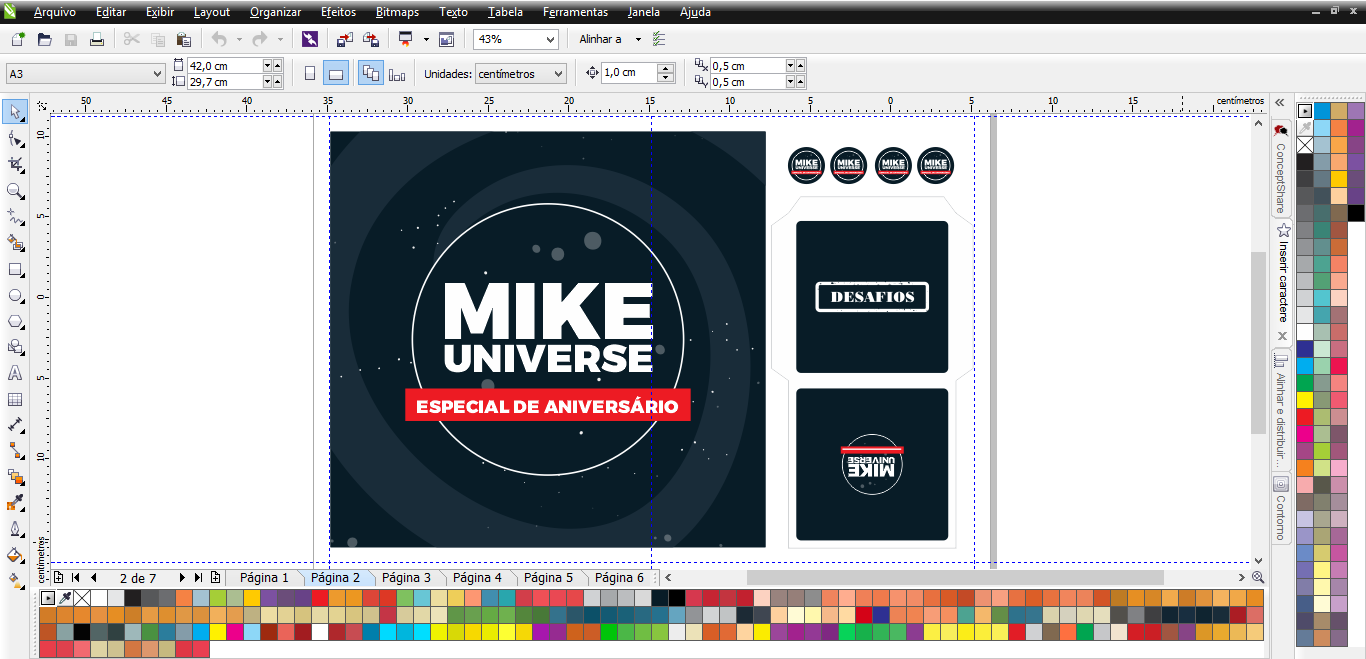Toggle landscape page orientation

pyautogui.click(x=336, y=73)
